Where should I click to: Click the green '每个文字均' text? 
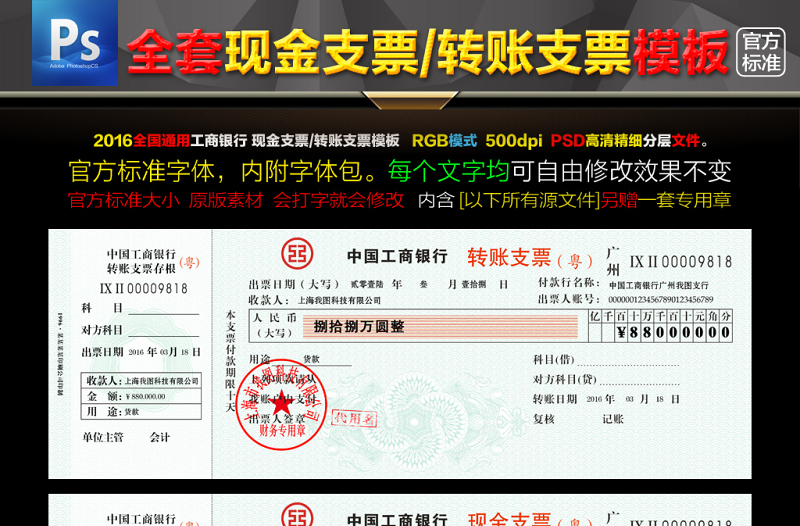point(448,171)
